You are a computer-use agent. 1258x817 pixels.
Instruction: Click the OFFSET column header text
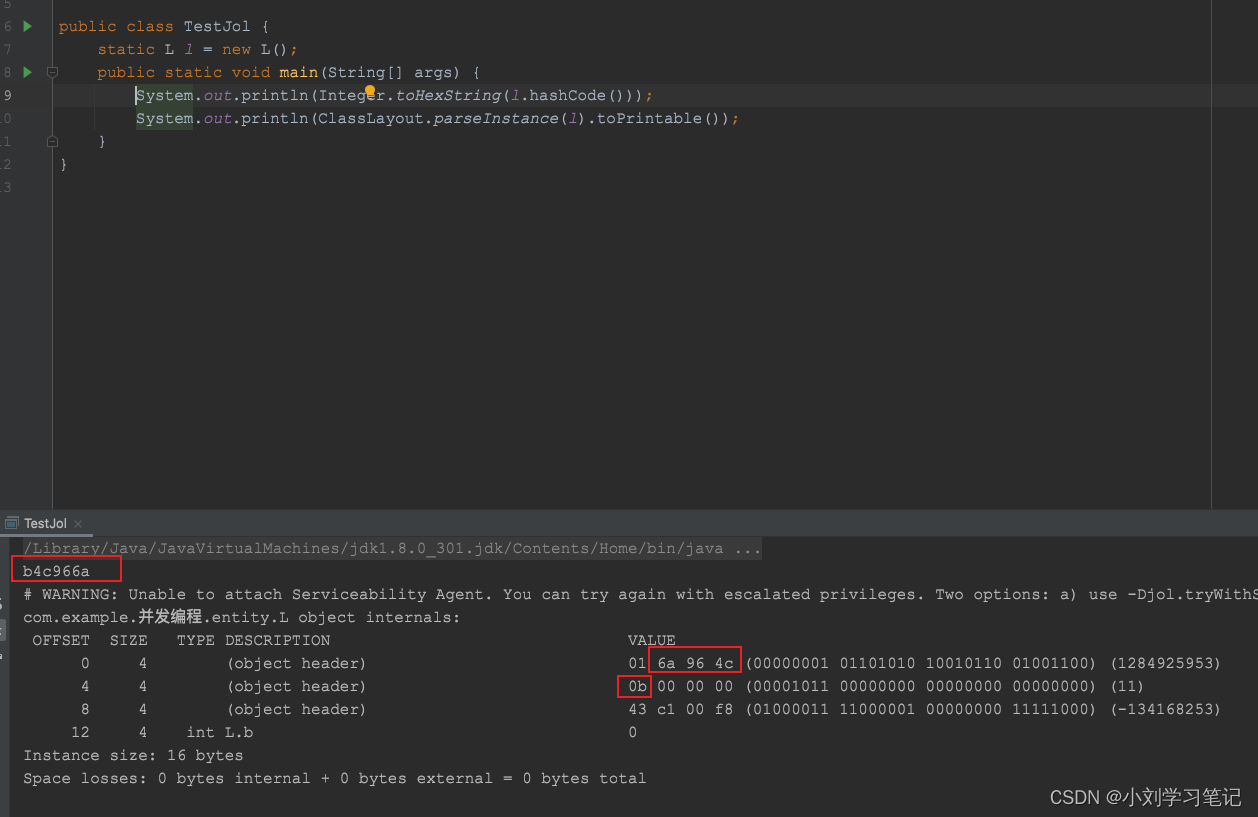click(61, 640)
